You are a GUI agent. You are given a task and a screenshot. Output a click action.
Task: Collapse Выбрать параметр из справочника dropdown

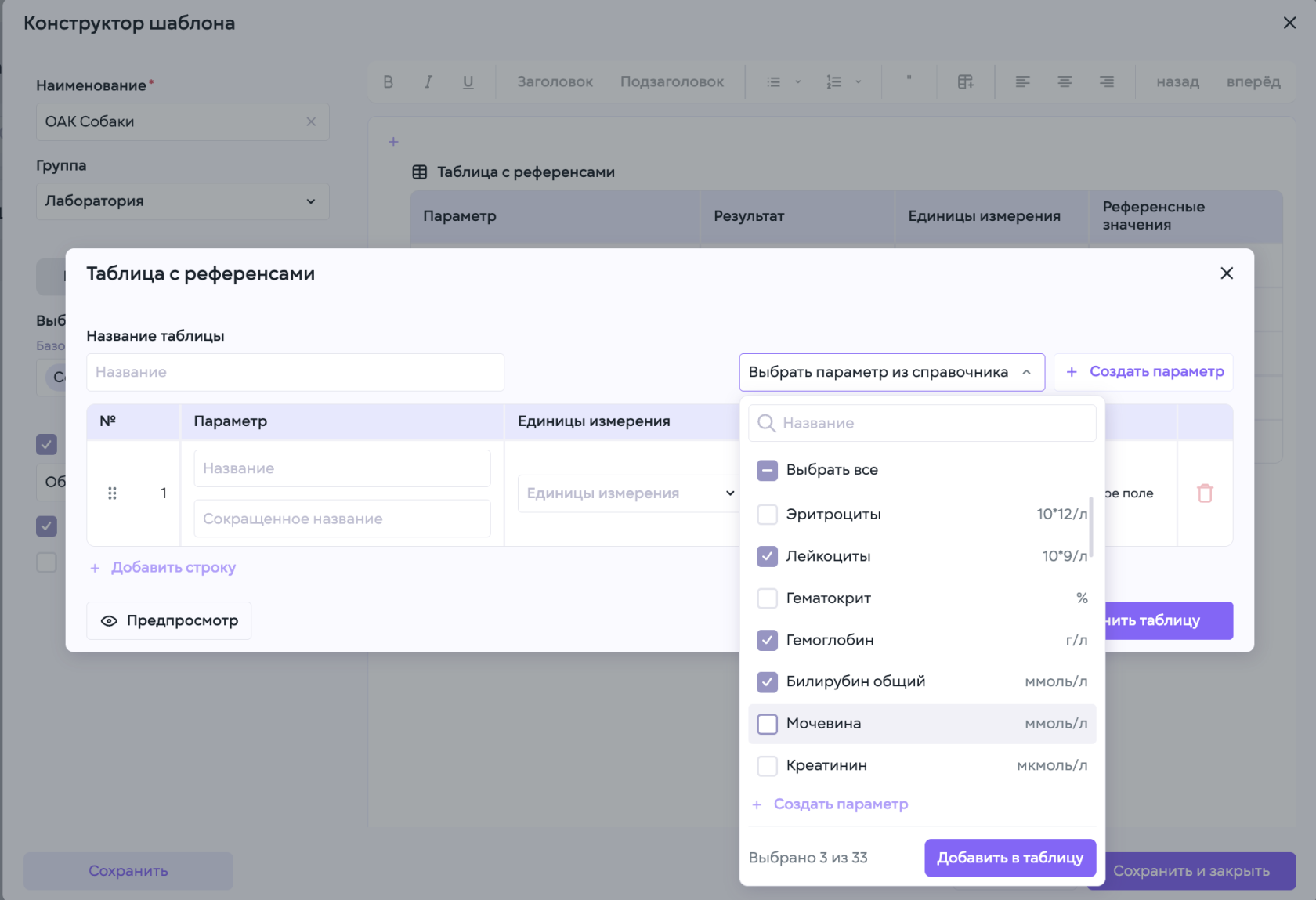coord(891,372)
